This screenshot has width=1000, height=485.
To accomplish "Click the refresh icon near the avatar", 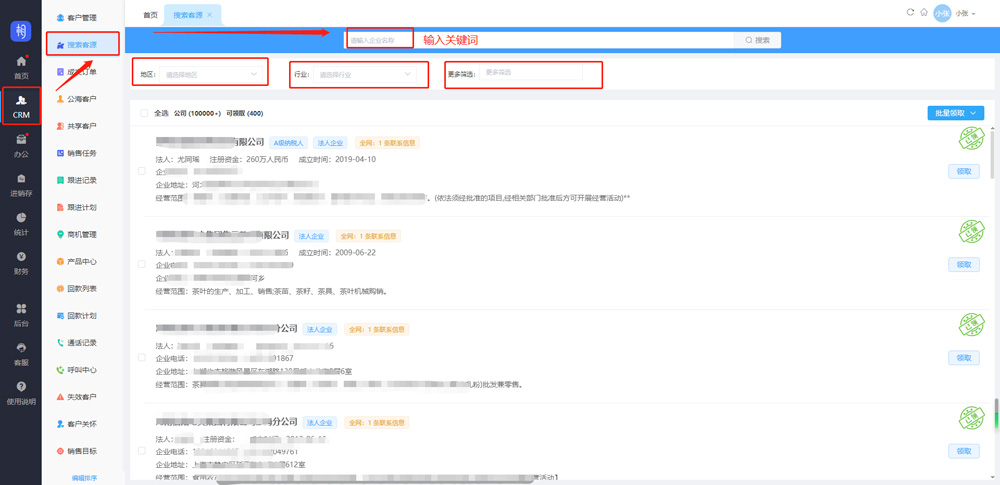I will (910, 13).
